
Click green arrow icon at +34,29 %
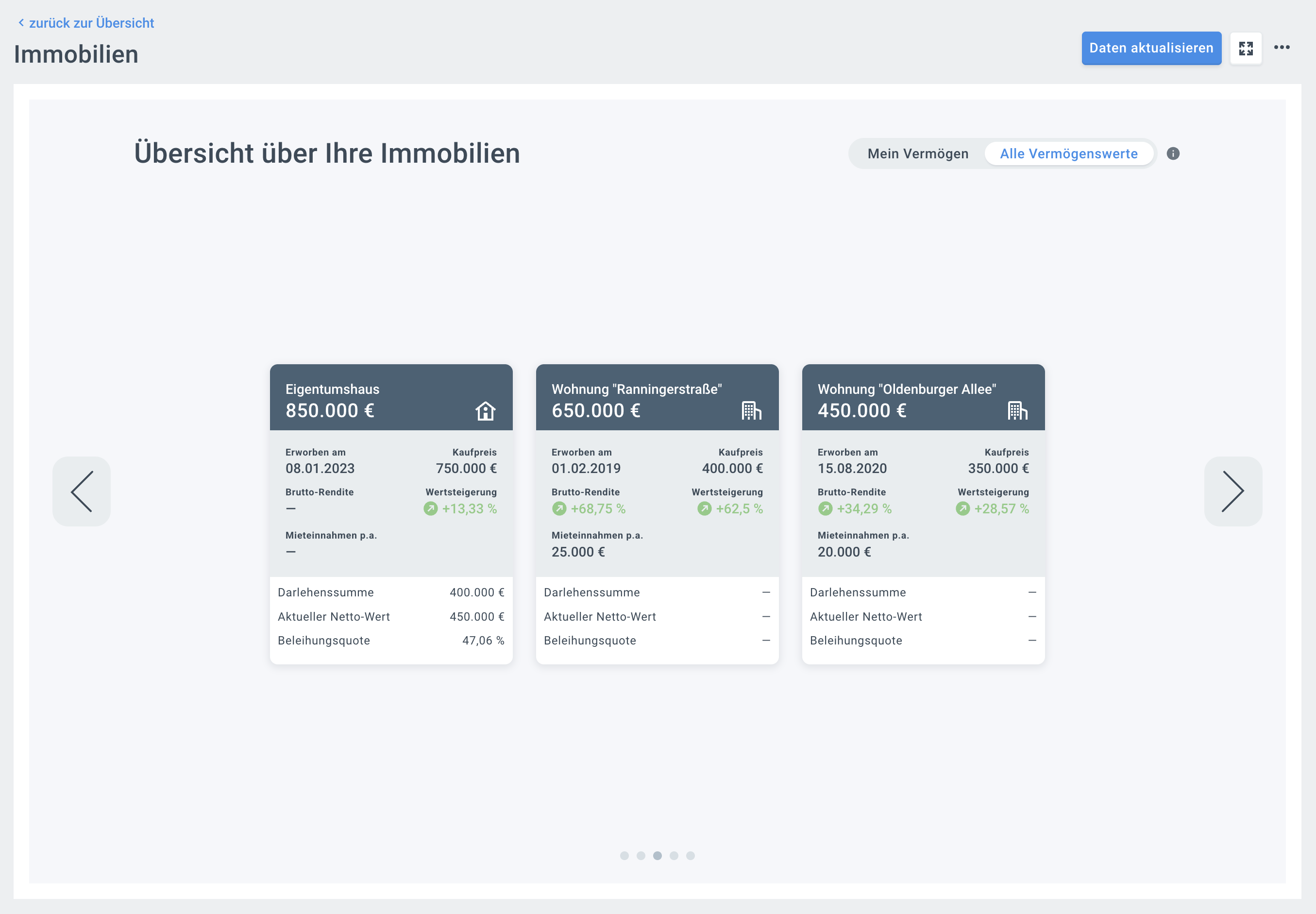point(825,508)
